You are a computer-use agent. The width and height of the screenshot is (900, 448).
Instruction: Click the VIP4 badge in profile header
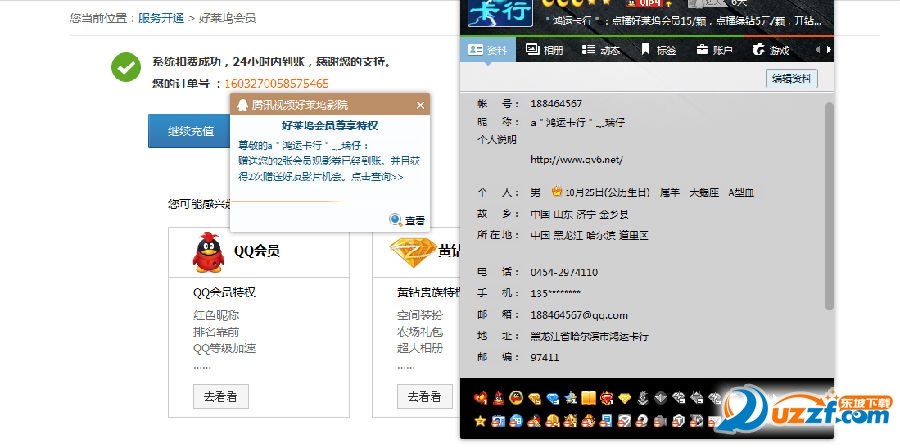click(647, 3)
